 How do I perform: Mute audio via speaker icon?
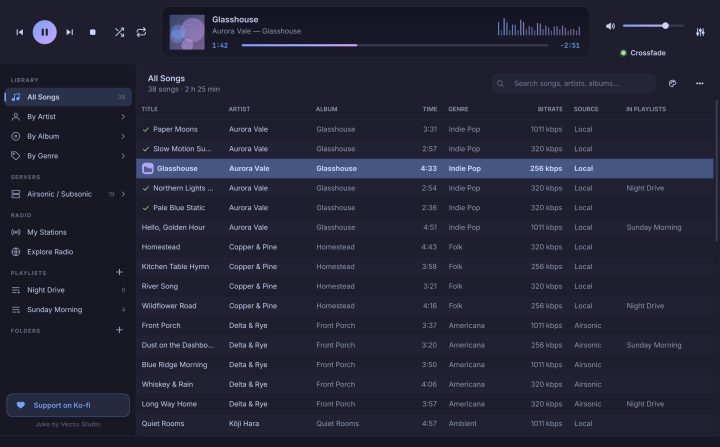[x=610, y=26]
